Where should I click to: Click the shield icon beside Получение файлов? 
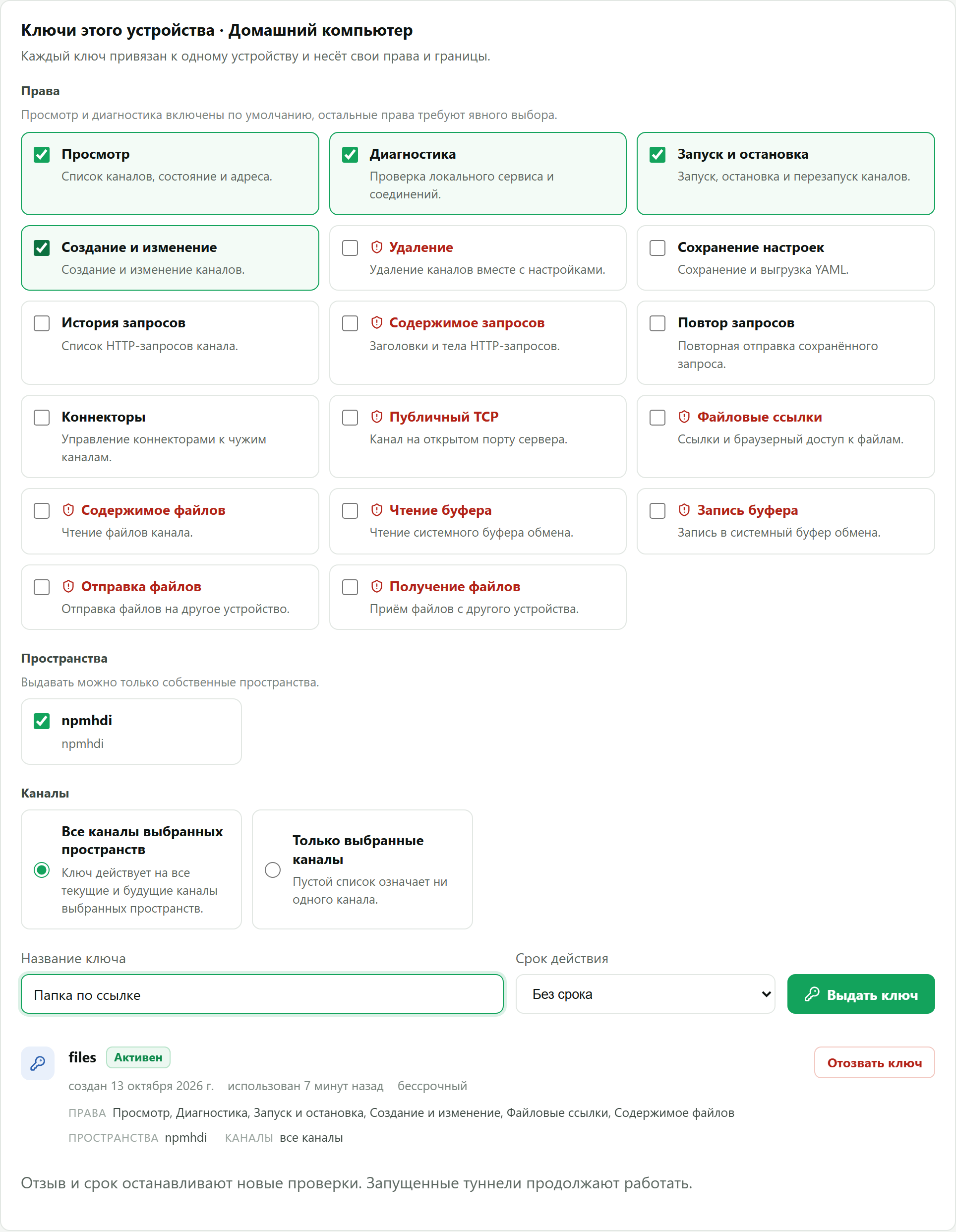pos(377,587)
